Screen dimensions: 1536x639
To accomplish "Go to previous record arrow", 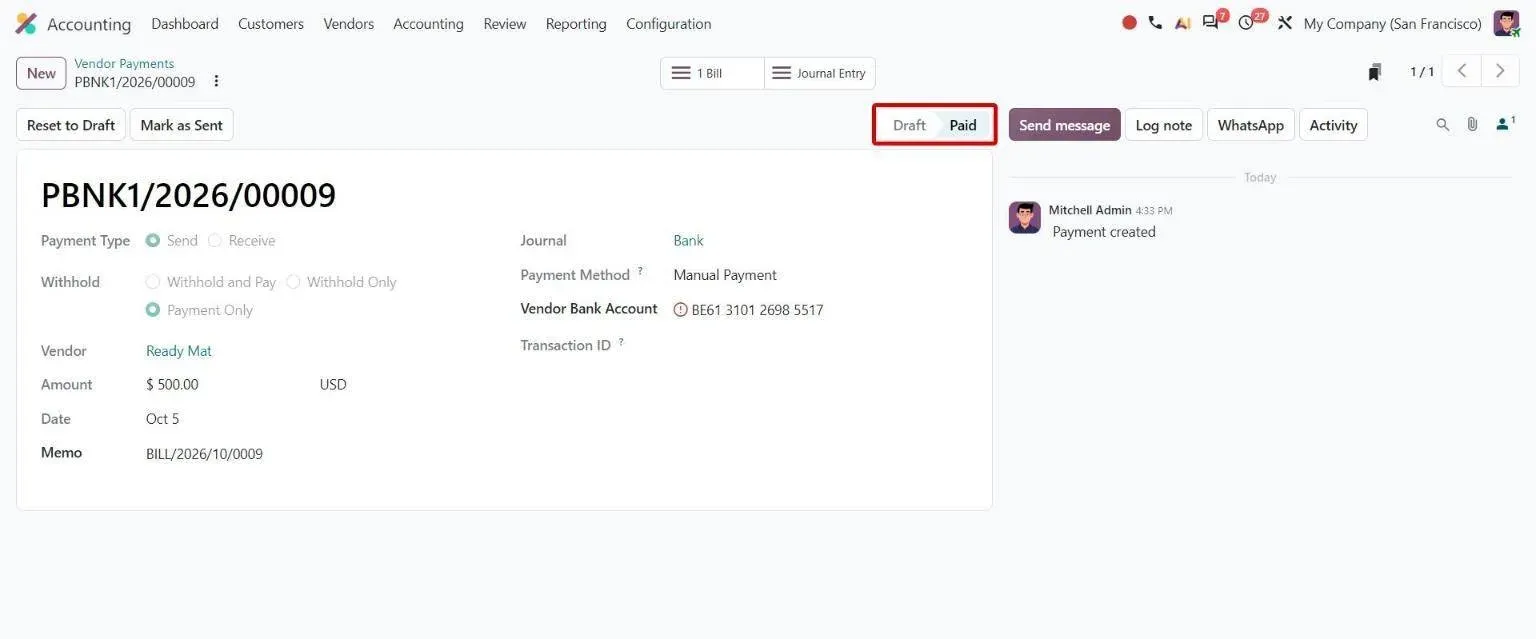I will [1462, 71].
